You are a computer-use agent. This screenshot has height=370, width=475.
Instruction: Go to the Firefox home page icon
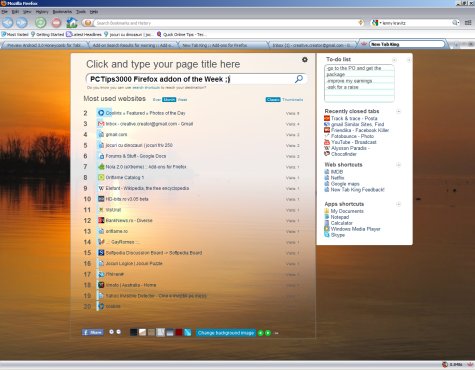click(x=72, y=23)
